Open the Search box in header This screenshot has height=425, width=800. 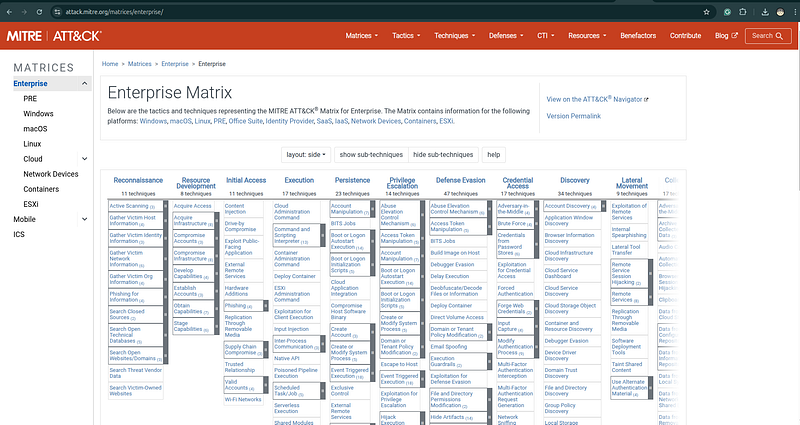pyautogui.click(x=768, y=36)
